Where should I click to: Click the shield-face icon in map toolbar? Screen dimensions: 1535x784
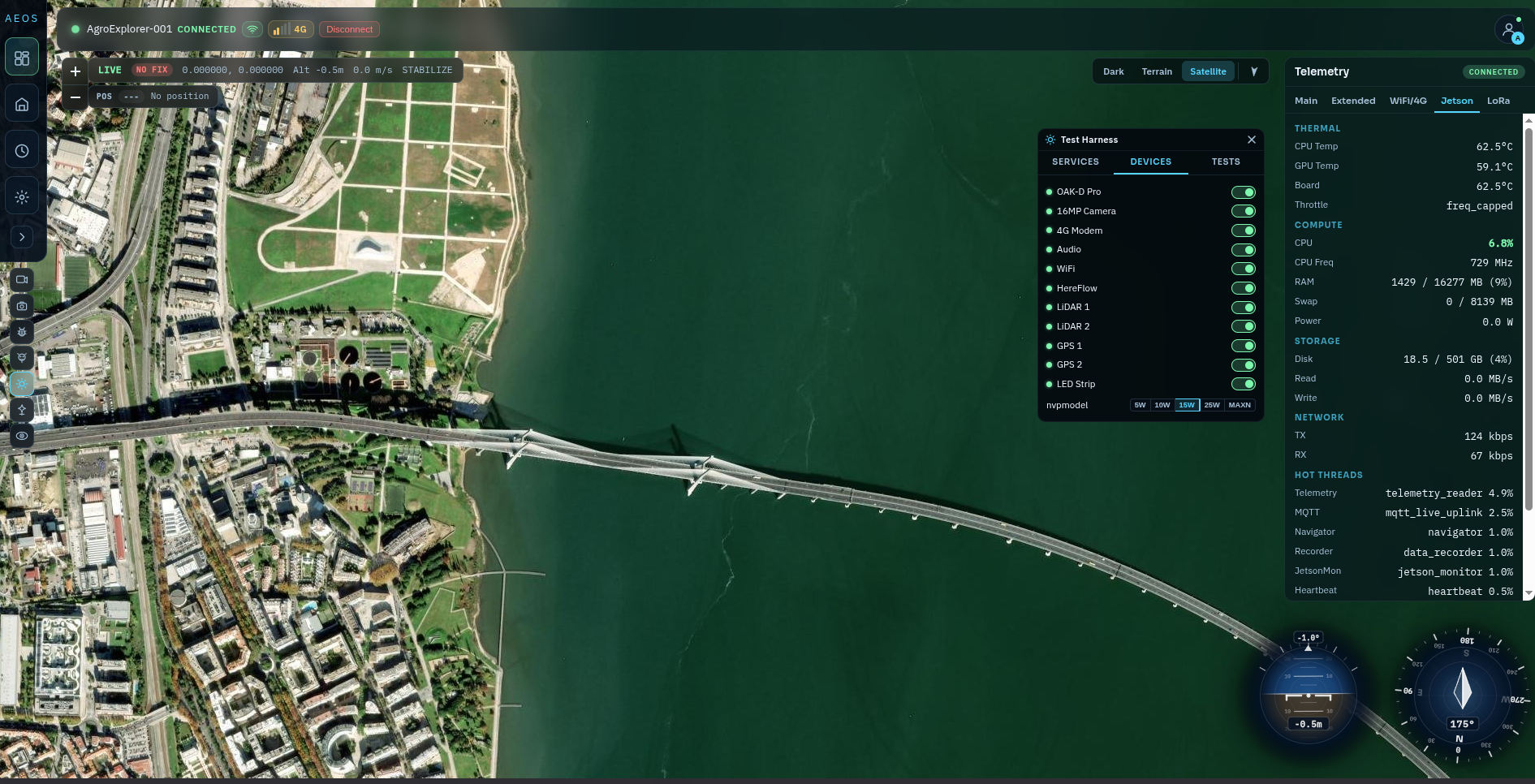click(x=22, y=358)
